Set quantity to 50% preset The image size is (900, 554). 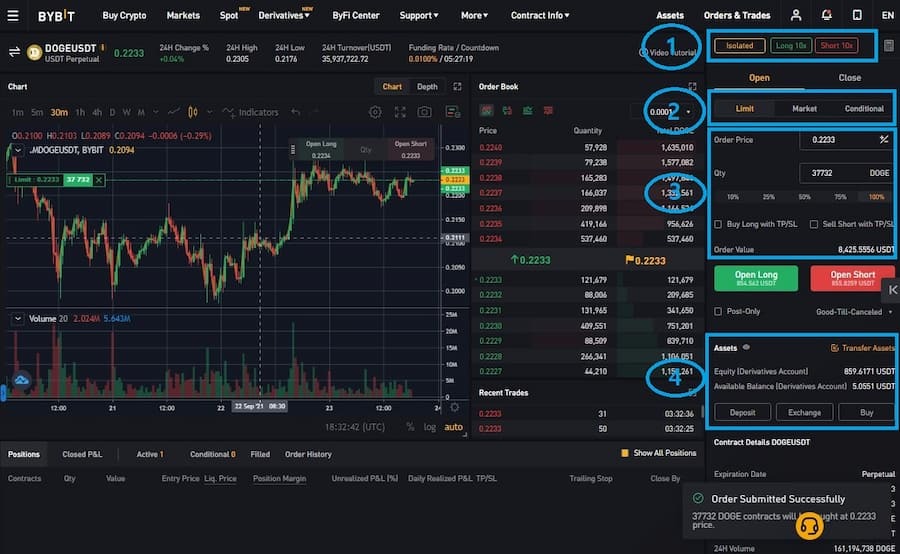[x=805, y=197]
